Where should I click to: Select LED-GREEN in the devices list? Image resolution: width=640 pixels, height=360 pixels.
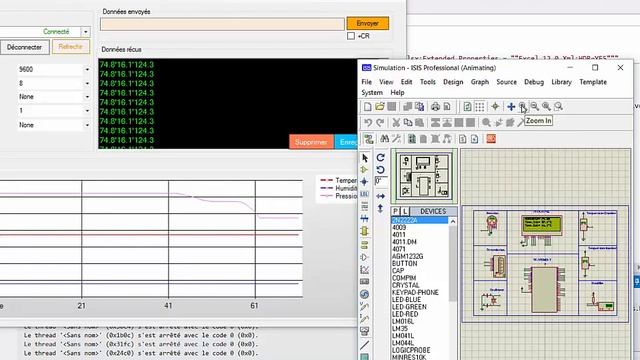pos(409,307)
